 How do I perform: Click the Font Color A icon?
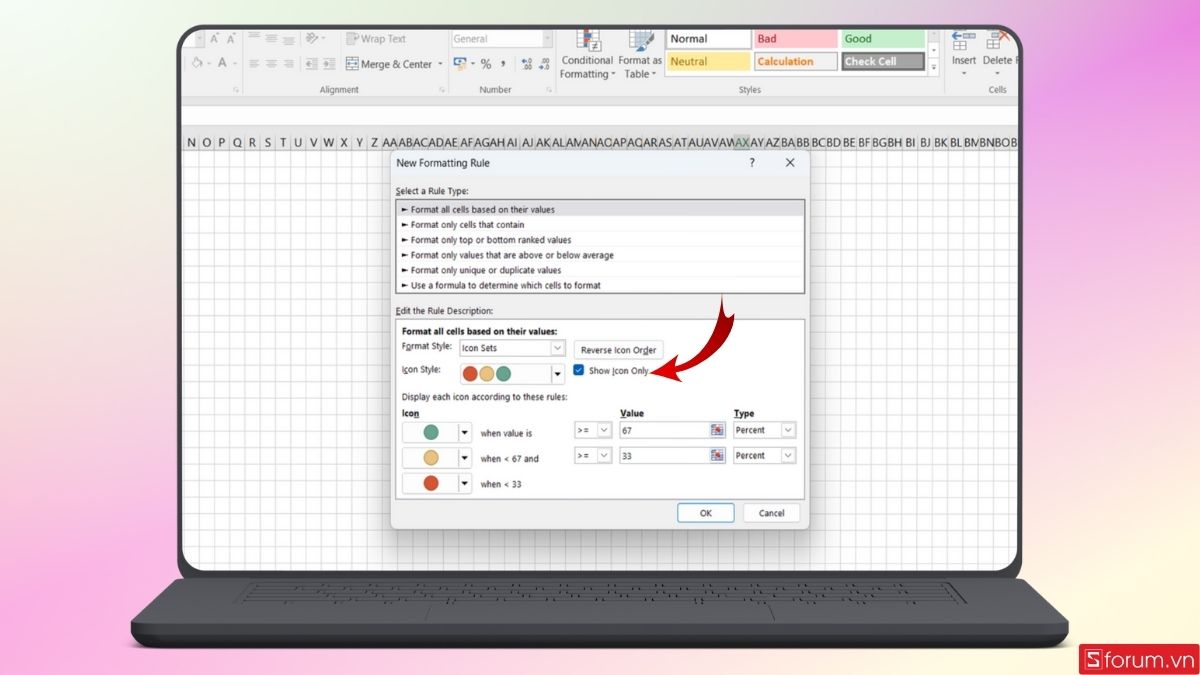222,62
